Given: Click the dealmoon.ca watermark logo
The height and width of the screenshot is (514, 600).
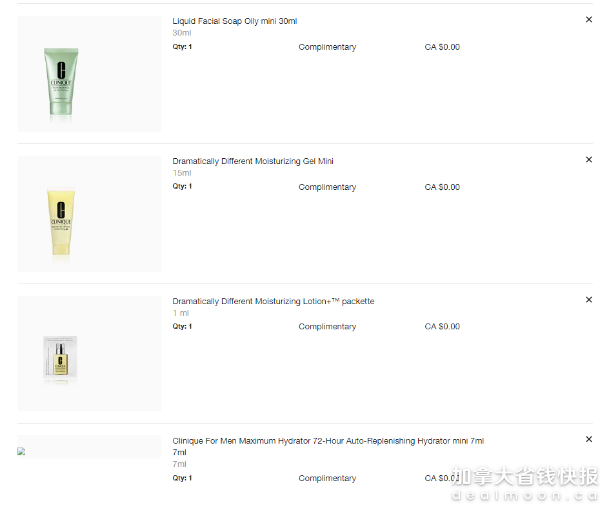Looking at the screenshot, I should pyautogui.click(x=525, y=484).
